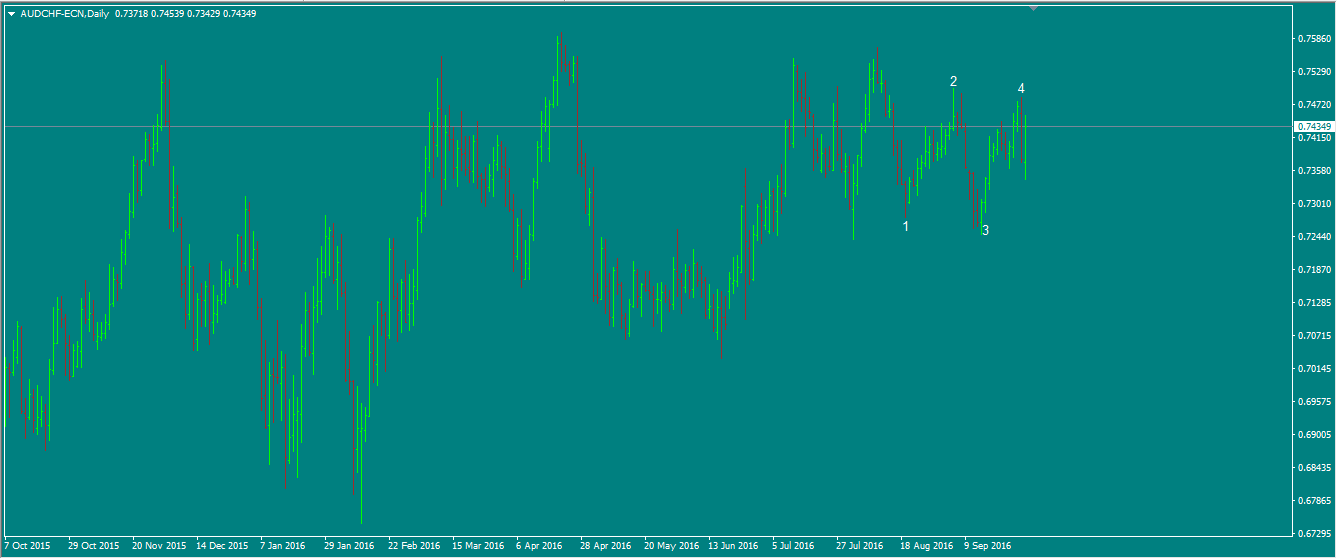Click price level 0.75860 on the scale
This screenshot has height=559, width=1337.
point(1313,39)
